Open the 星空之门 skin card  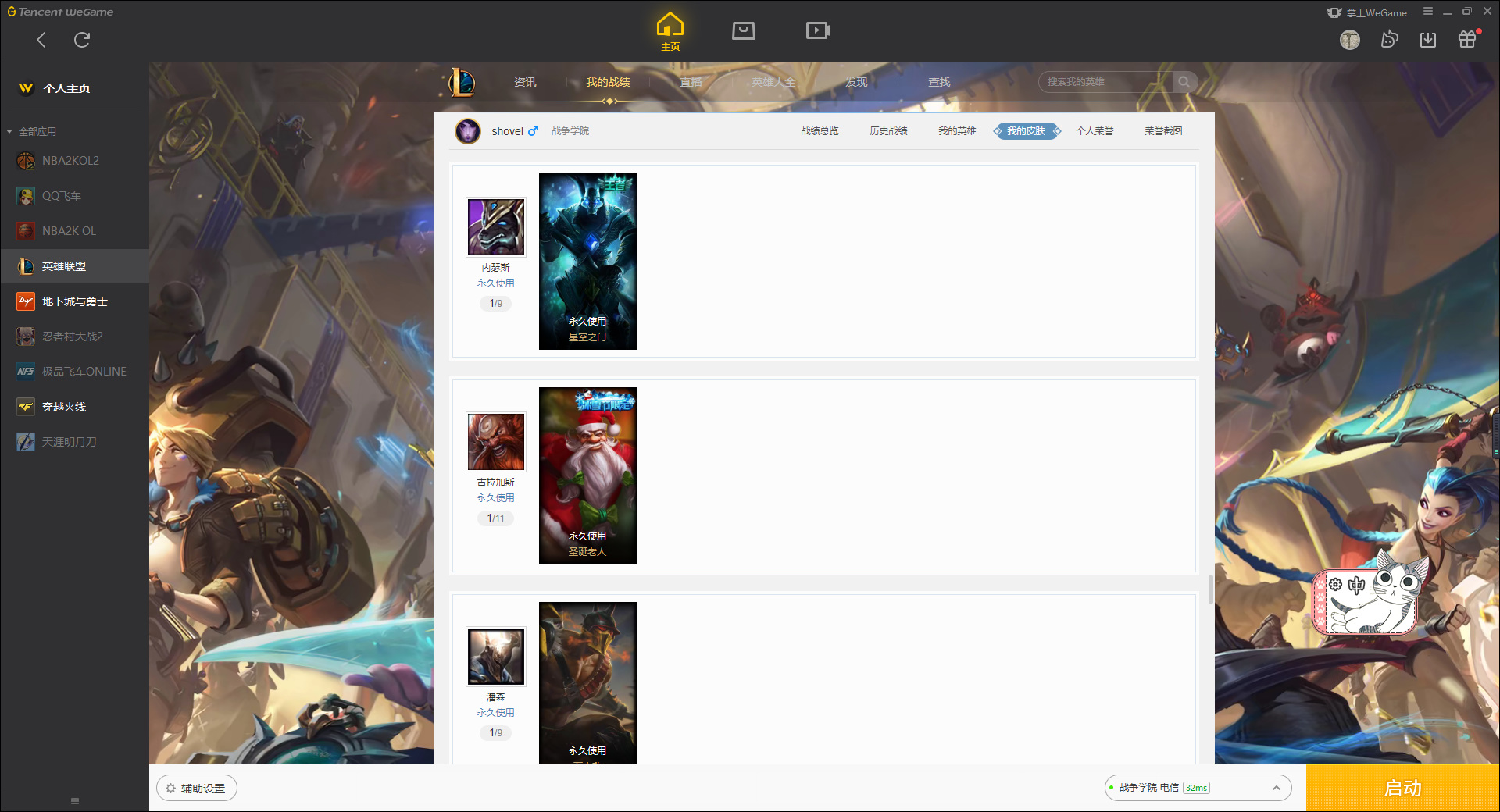click(587, 261)
